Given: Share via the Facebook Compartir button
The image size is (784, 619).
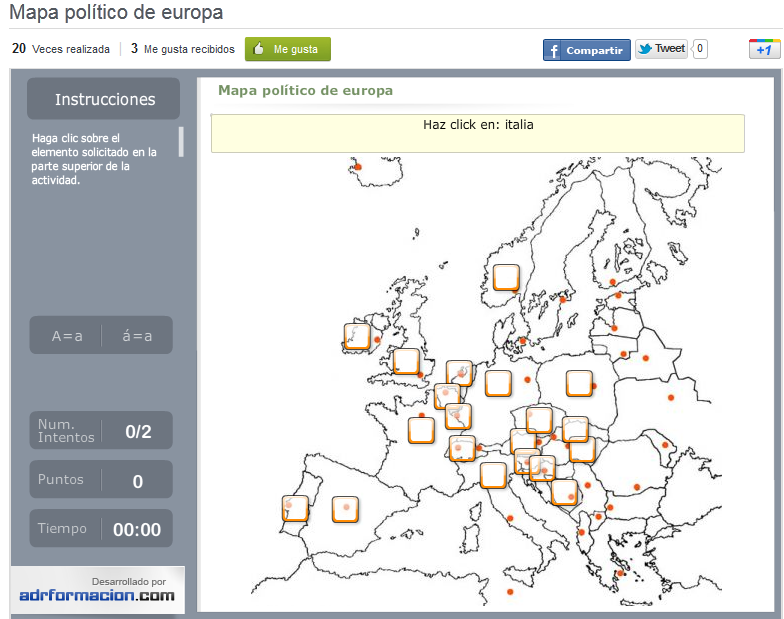Looking at the screenshot, I should pos(586,50).
